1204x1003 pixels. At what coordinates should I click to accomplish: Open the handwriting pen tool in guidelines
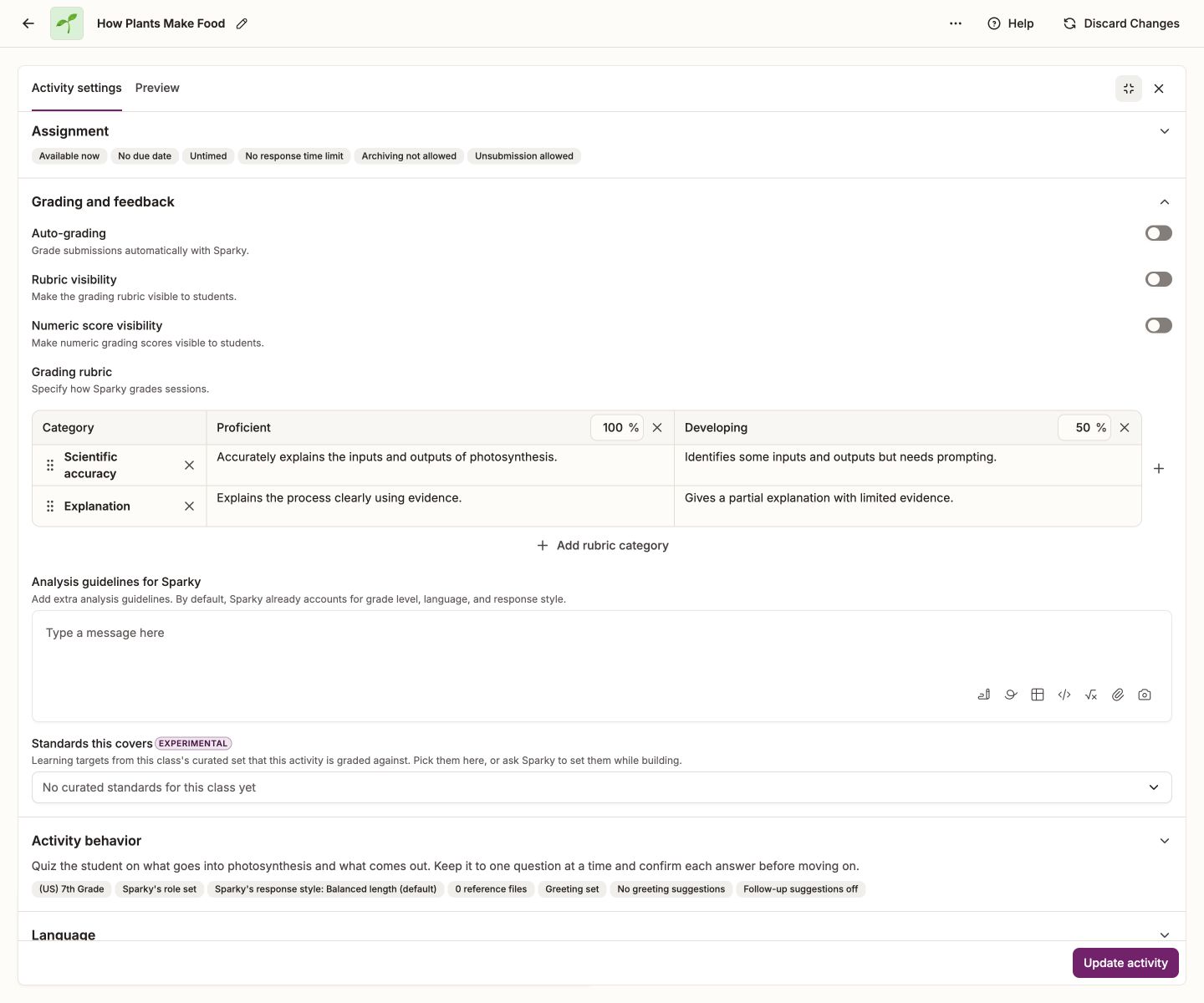984,695
